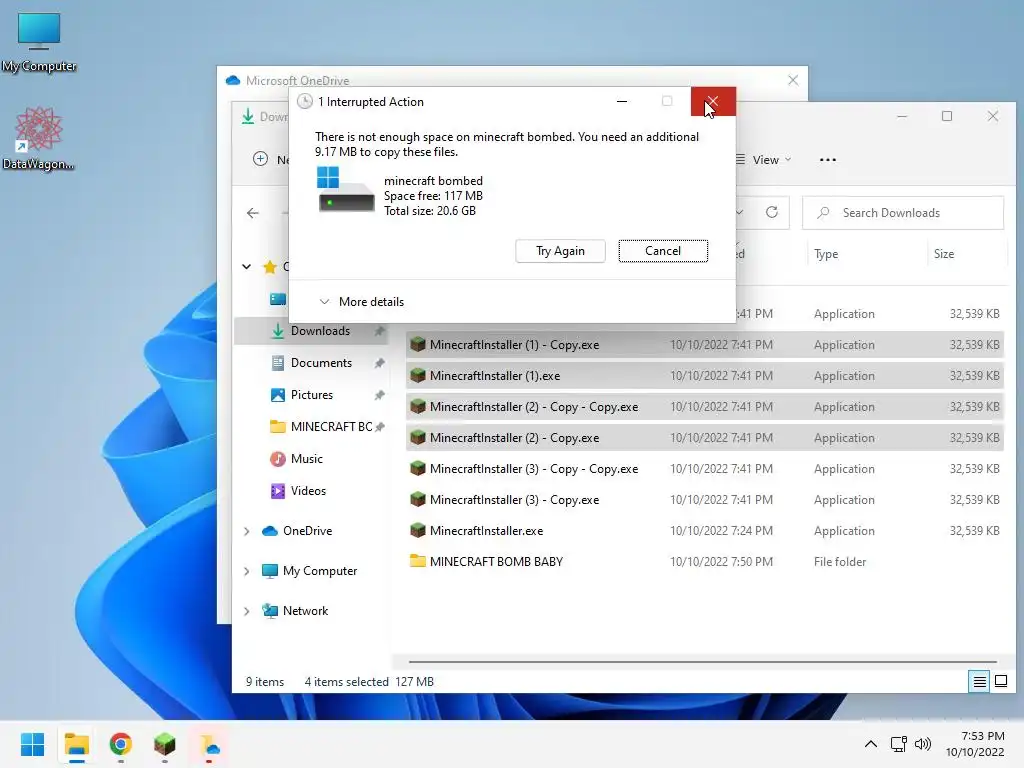
Task: Click the MINECRAFT BOMB BABY folder icon
Action: (x=417, y=561)
